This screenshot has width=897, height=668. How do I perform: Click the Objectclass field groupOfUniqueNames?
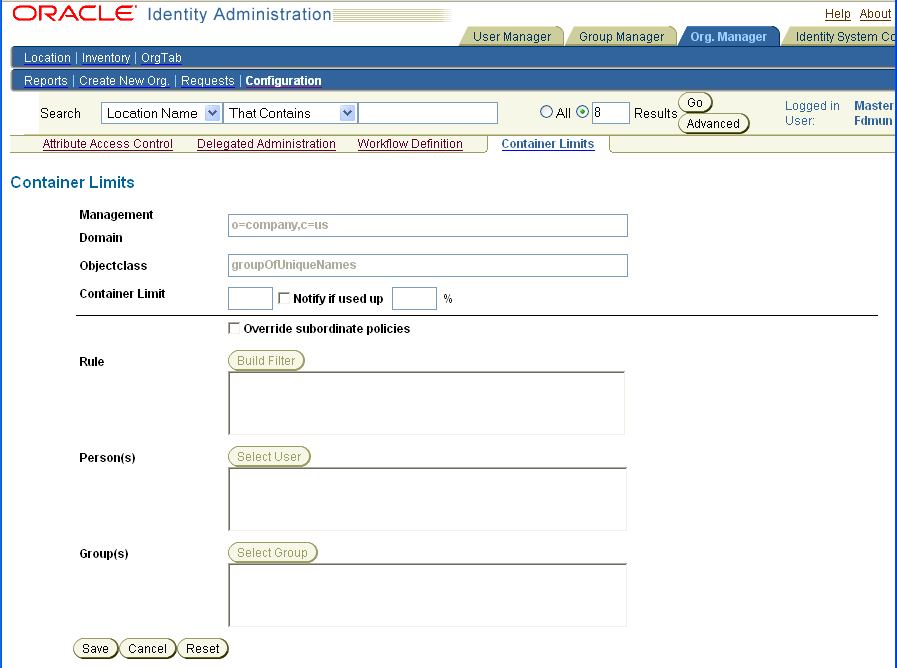click(x=428, y=265)
